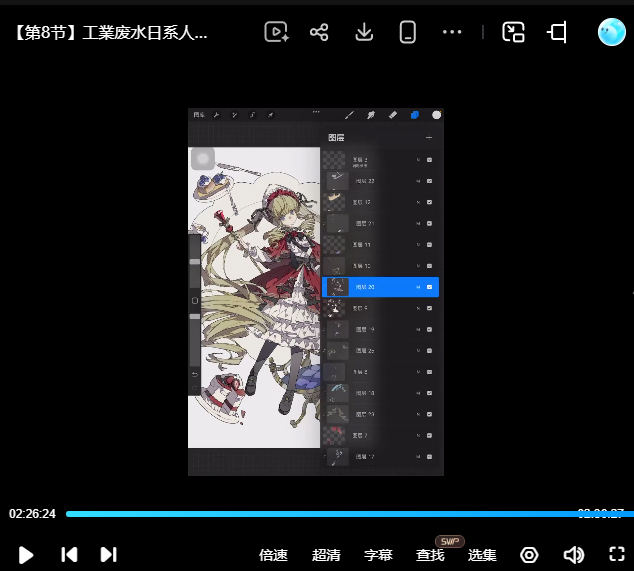This screenshot has height=571, width=634.
Task: Toggle visibility checkbox of 图层 11
Action: pos(429,245)
